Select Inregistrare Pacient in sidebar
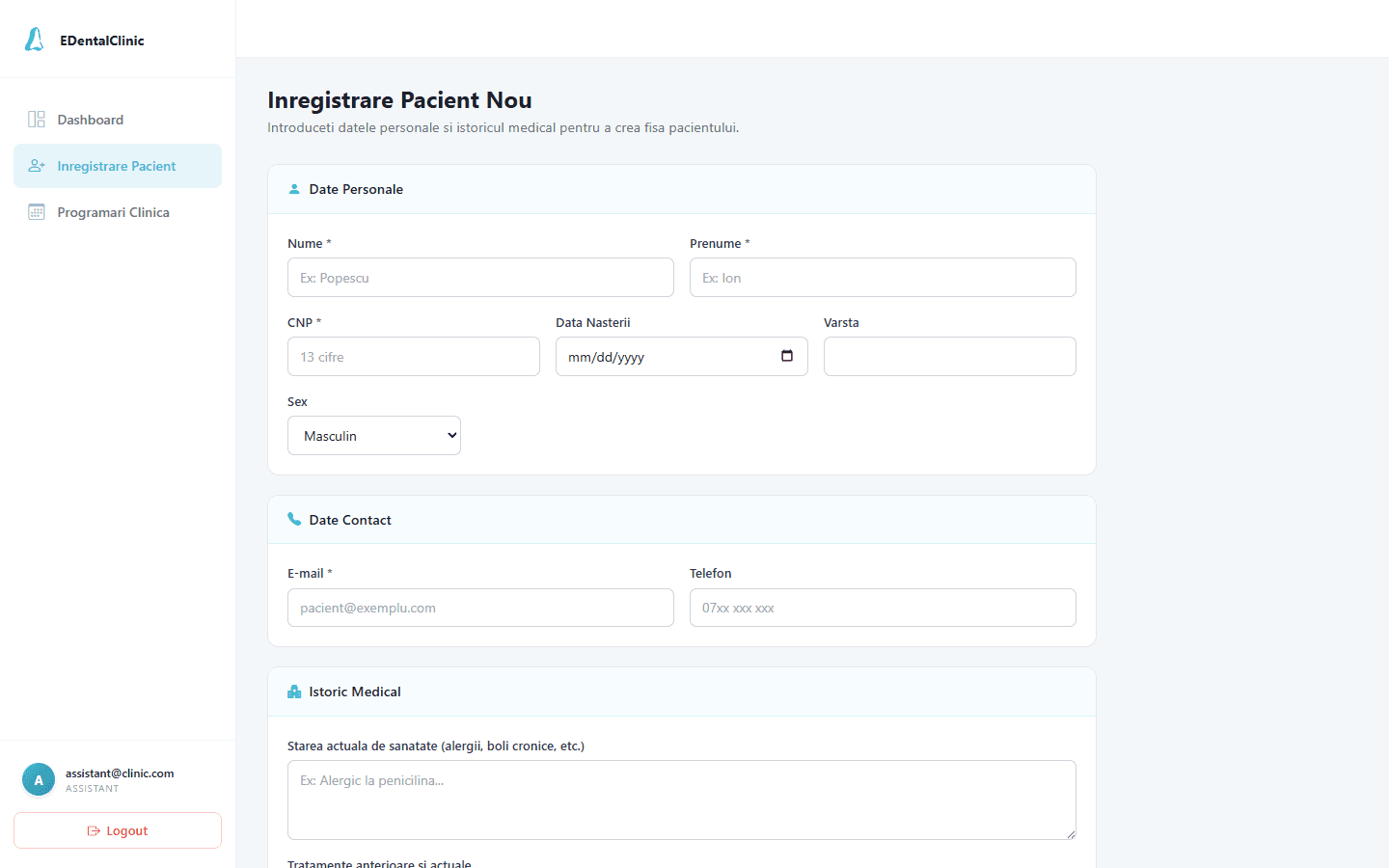Screen dimensions: 1389x868 [118, 166]
